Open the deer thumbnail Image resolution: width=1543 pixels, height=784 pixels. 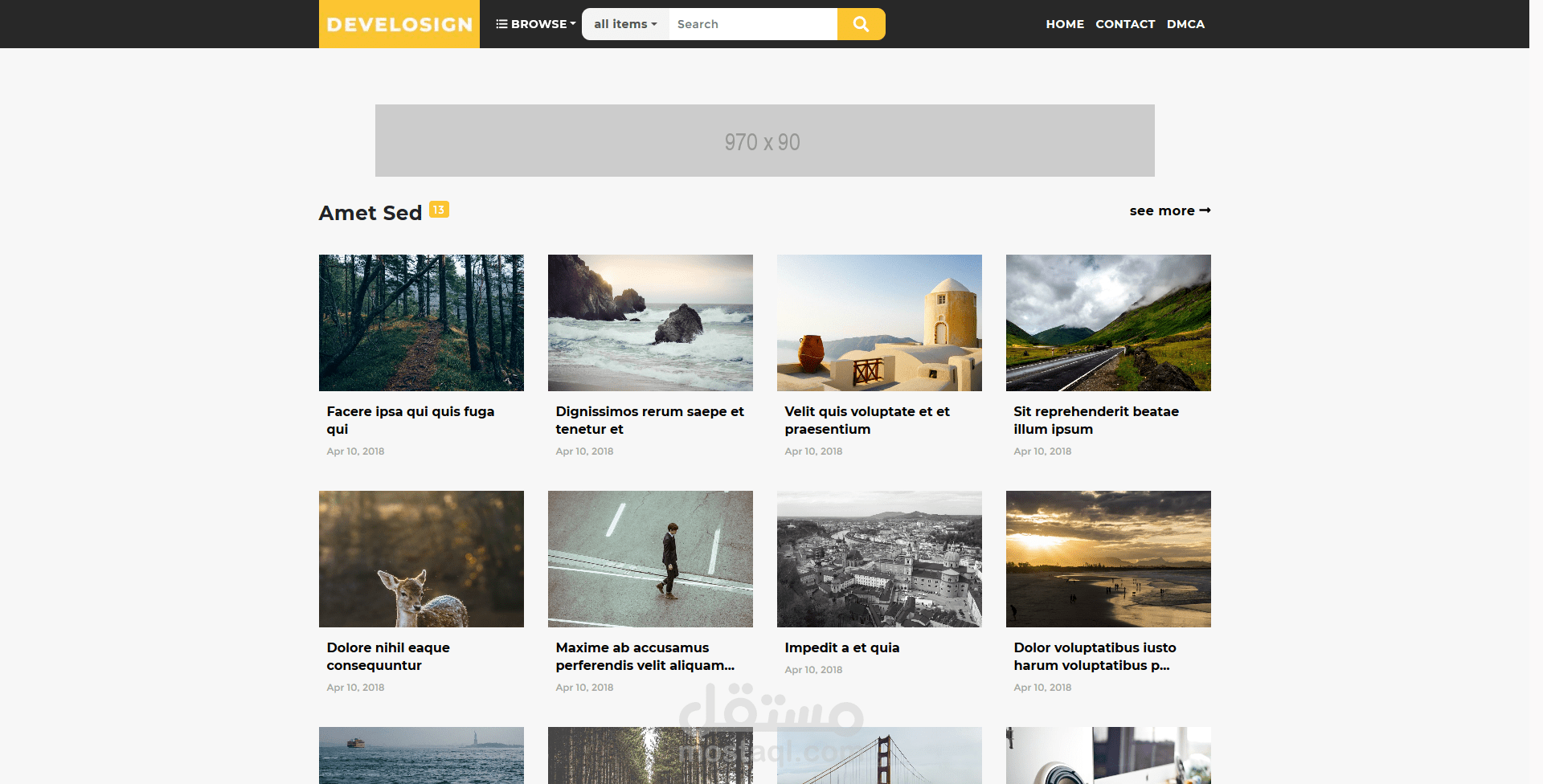click(421, 559)
